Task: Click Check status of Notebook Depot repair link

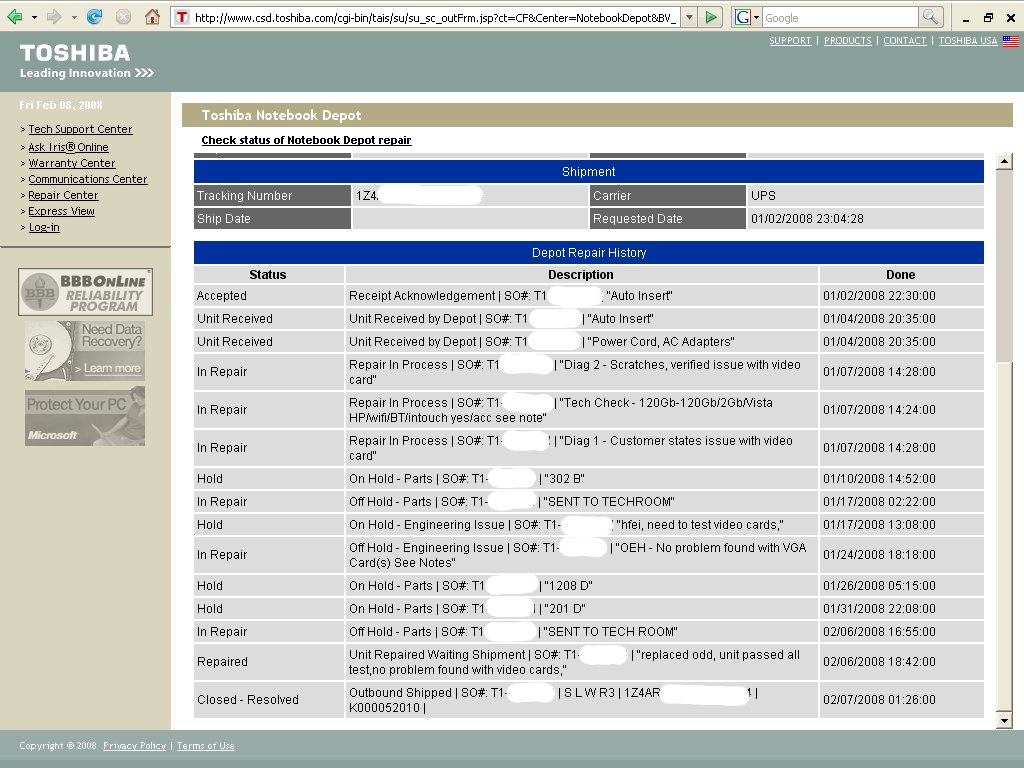Action: [x=306, y=140]
